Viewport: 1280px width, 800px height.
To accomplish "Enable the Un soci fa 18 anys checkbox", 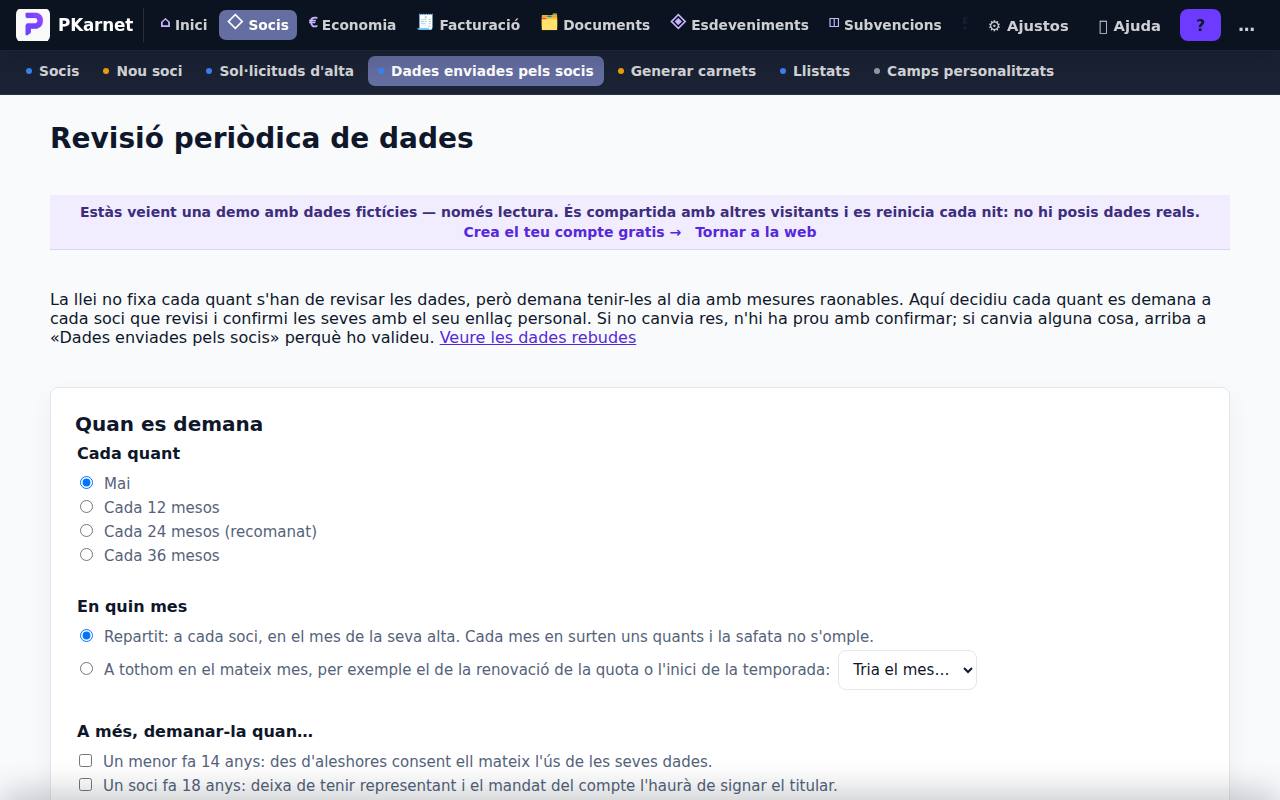I will tap(85, 785).
